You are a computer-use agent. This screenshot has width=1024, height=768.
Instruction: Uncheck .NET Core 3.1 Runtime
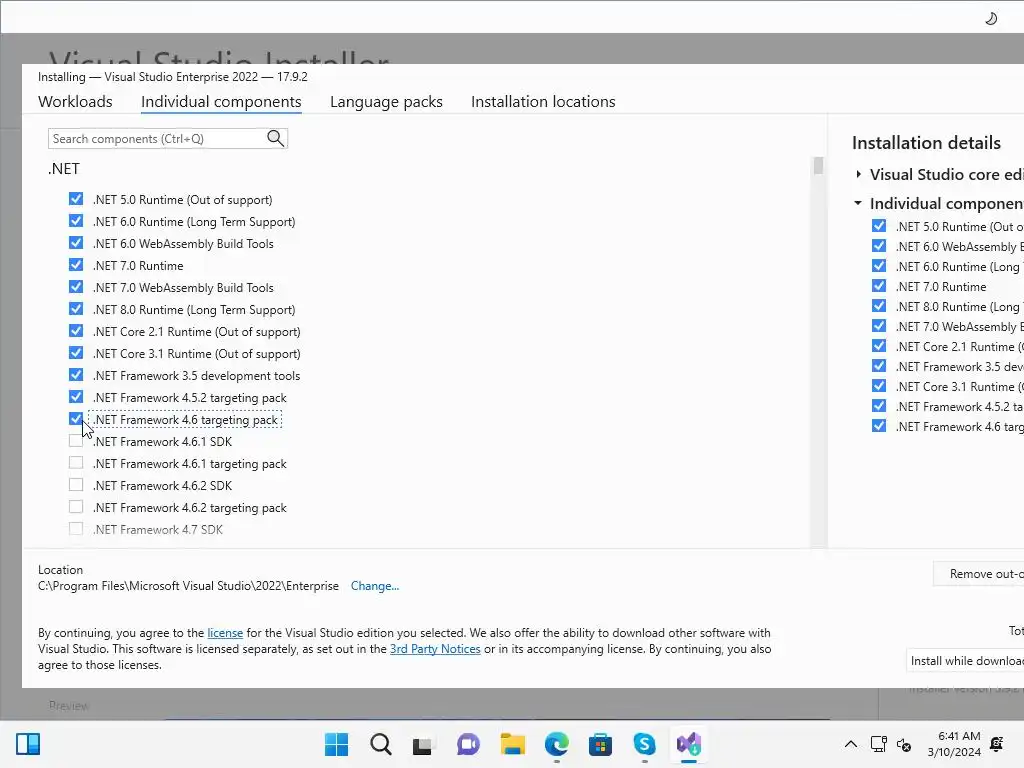tap(76, 353)
